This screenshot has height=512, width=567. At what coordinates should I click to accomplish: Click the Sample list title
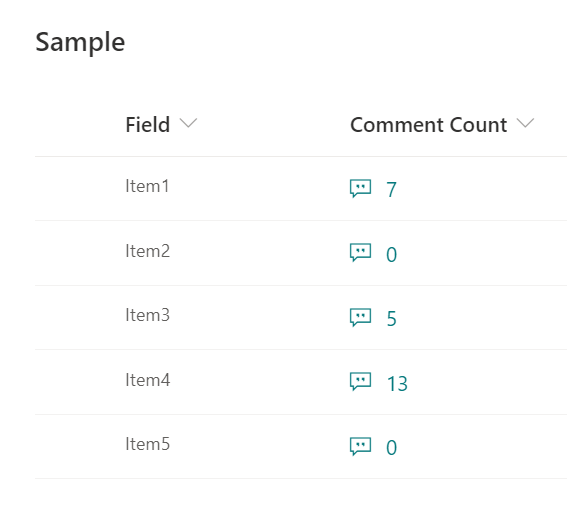click(x=80, y=43)
